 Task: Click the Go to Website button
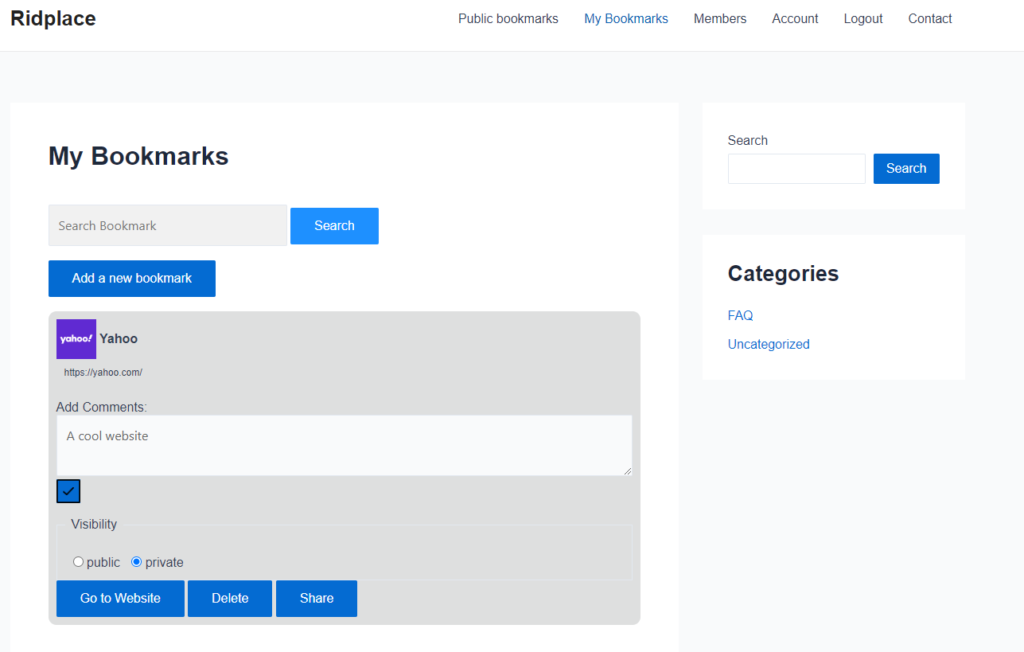click(x=120, y=598)
